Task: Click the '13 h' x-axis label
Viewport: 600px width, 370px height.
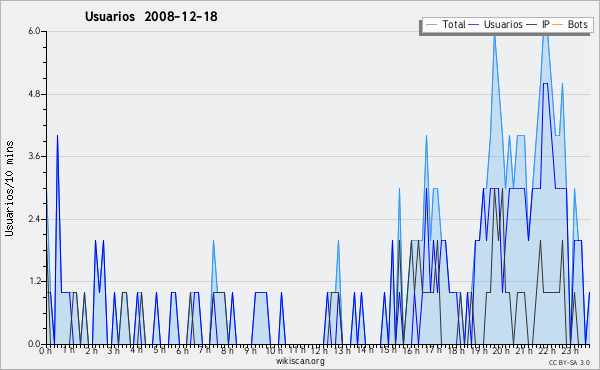Action: coord(342,350)
